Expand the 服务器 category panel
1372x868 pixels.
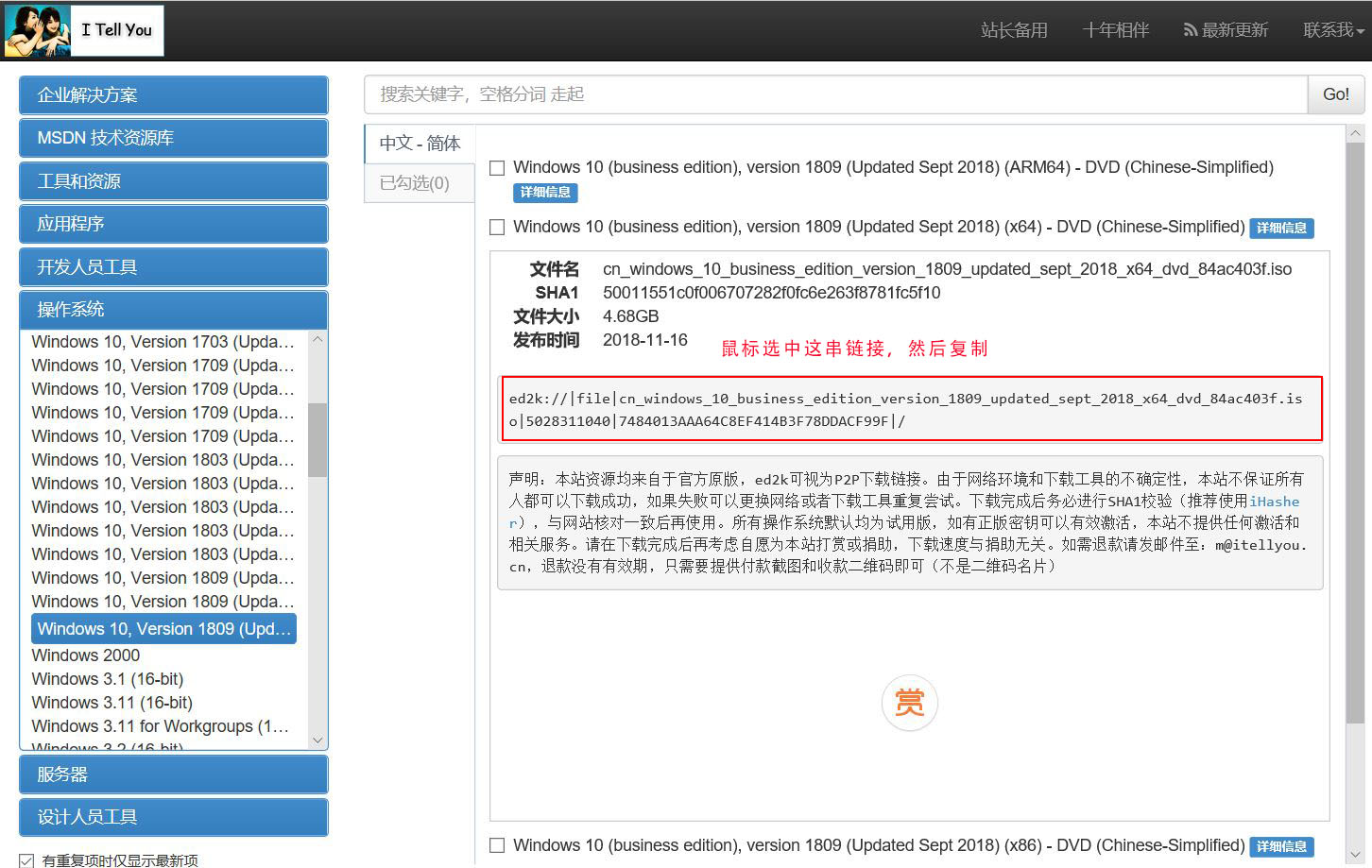coord(173,774)
